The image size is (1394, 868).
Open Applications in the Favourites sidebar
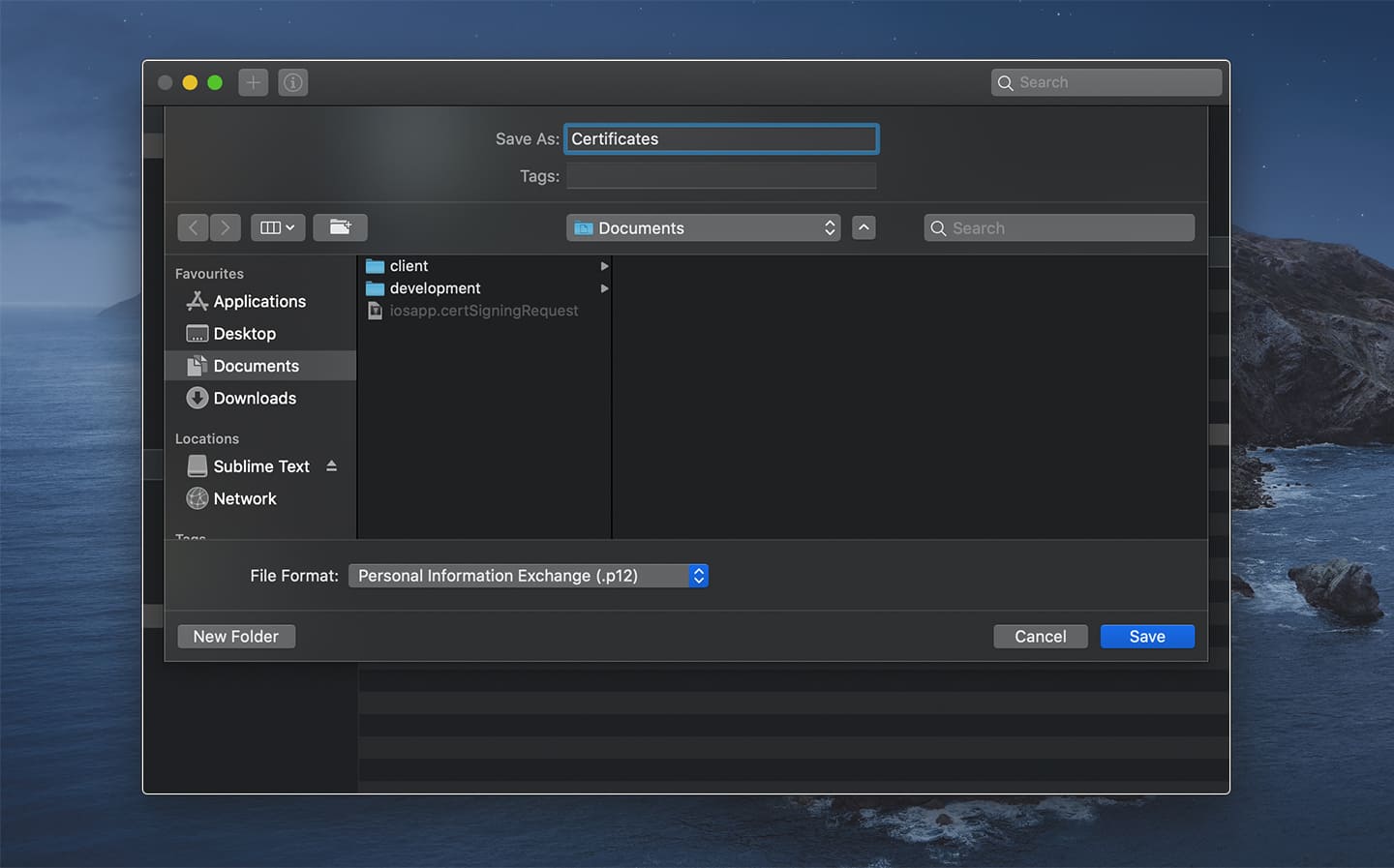(259, 301)
